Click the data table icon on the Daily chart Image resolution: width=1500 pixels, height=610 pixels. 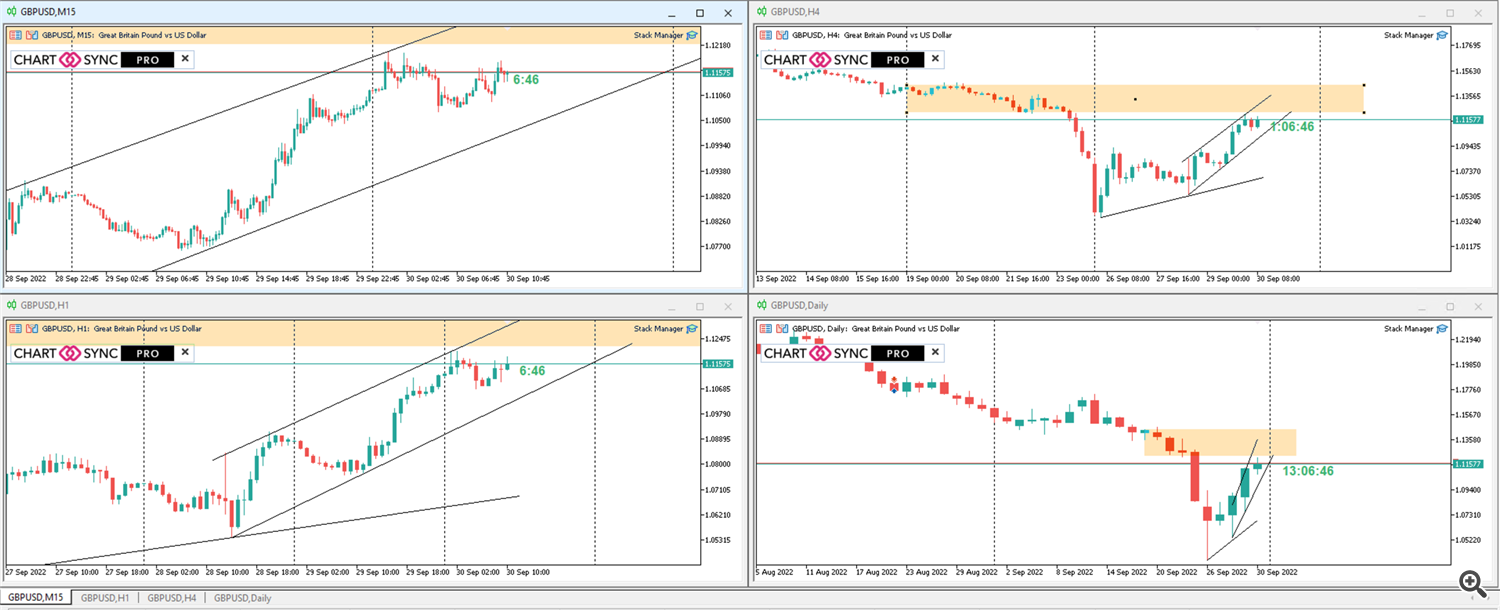(767, 329)
